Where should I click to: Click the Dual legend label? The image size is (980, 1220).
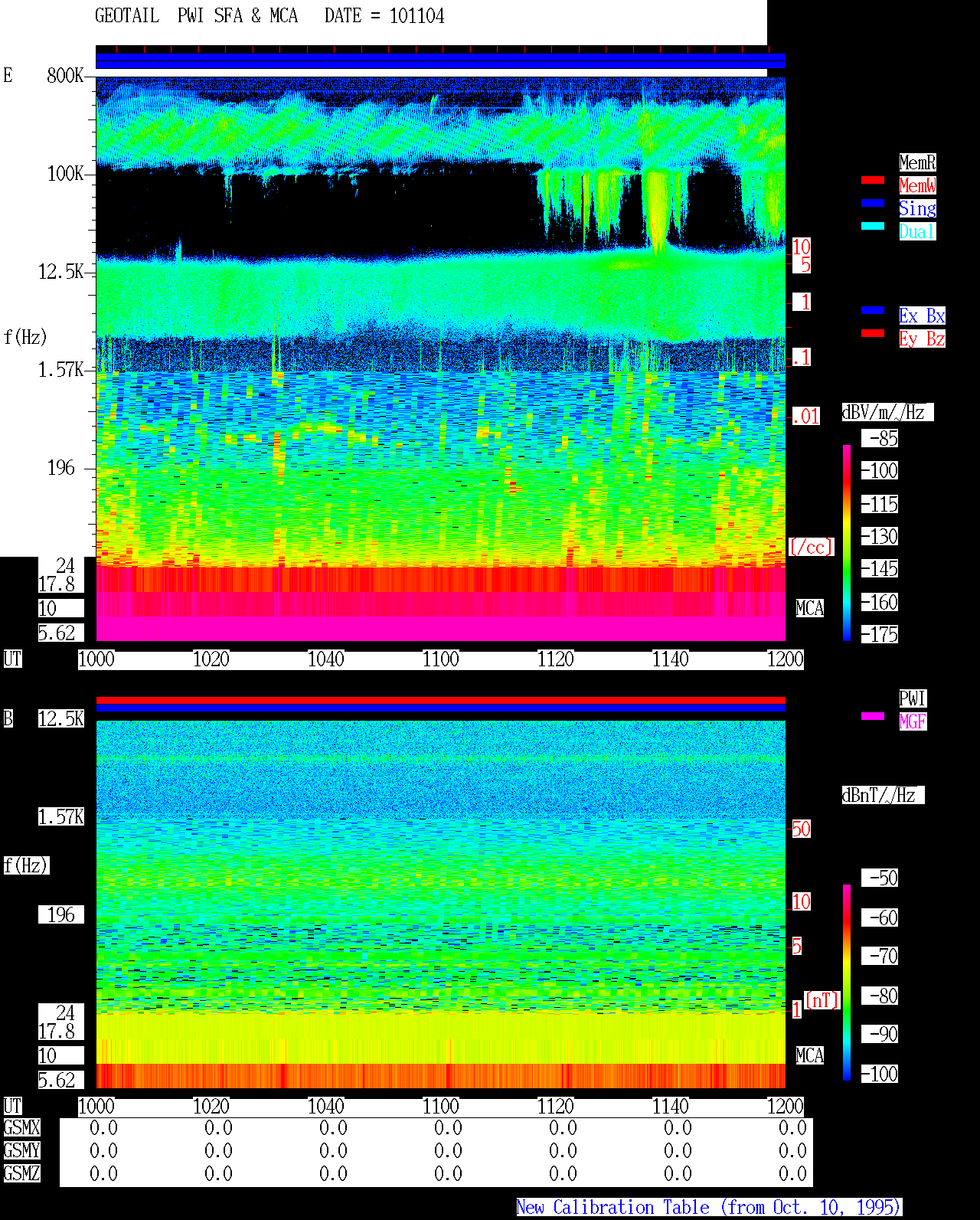pyautogui.click(x=917, y=231)
